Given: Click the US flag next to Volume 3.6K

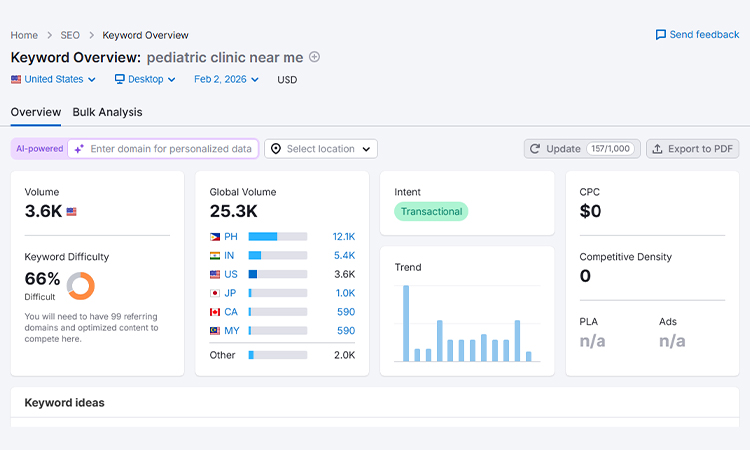Looking at the screenshot, I should pos(72,212).
